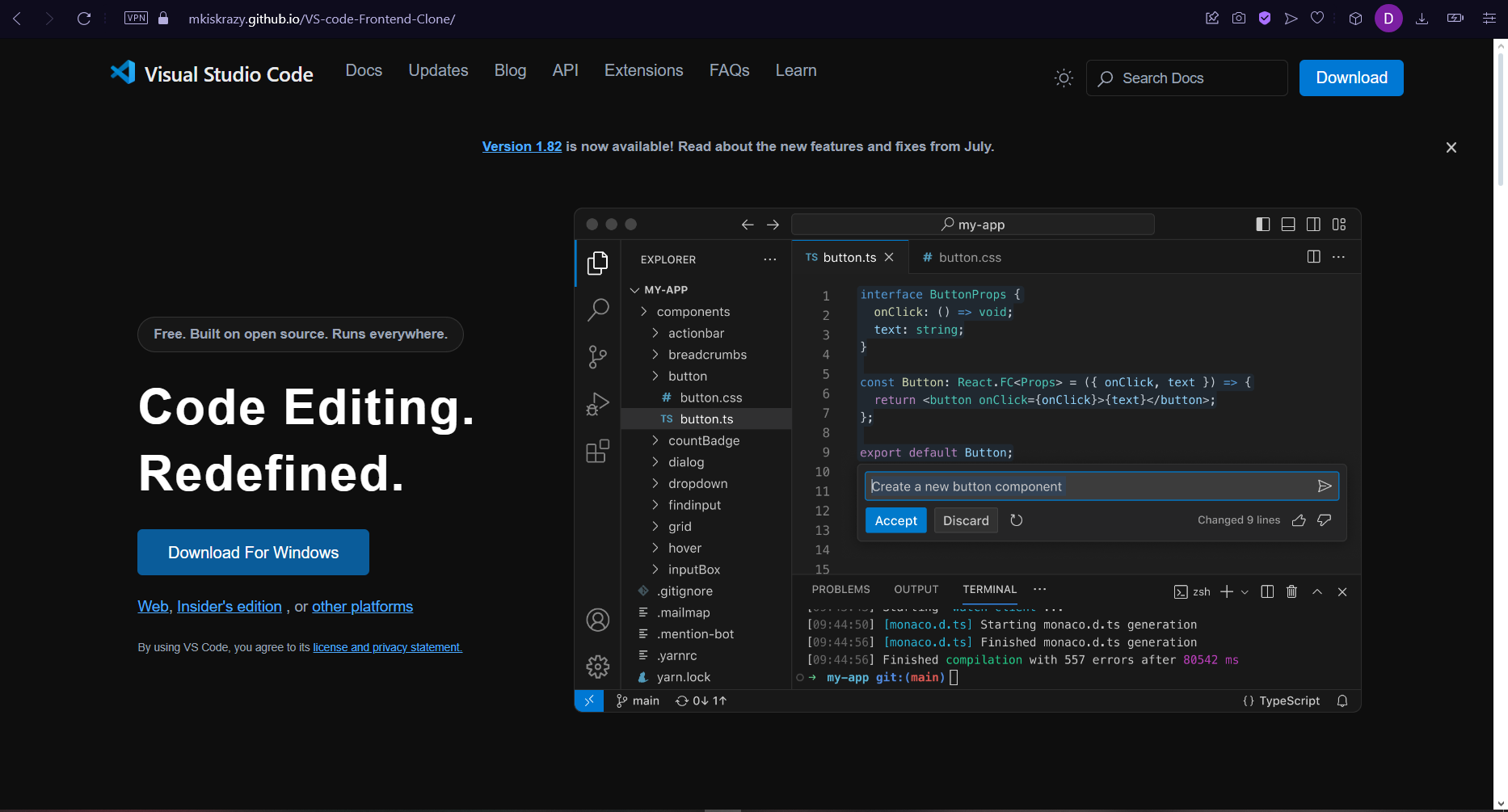Click the regenerate icon next to Discard
The image size is (1508, 812).
tap(1017, 520)
